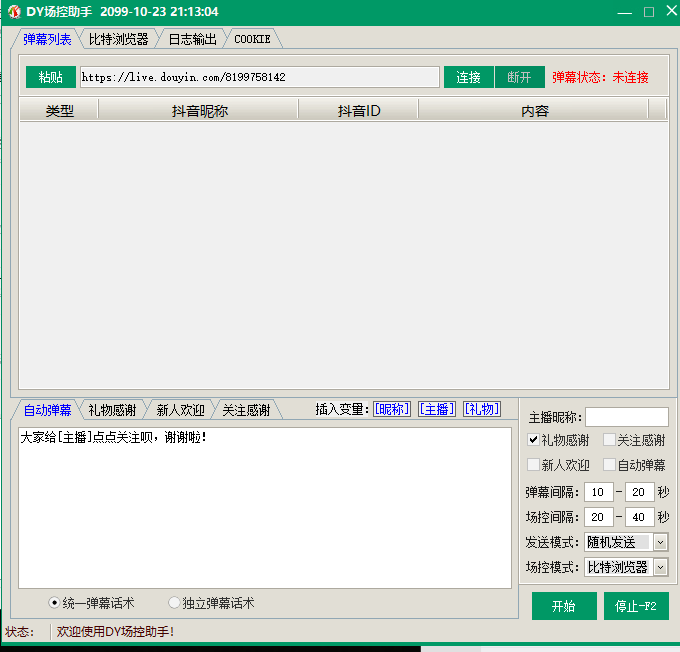This screenshot has height=652, width=680.
Task: Select the 自动弹幕 tab
Action: pyautogui.click(x=47, y=410)
